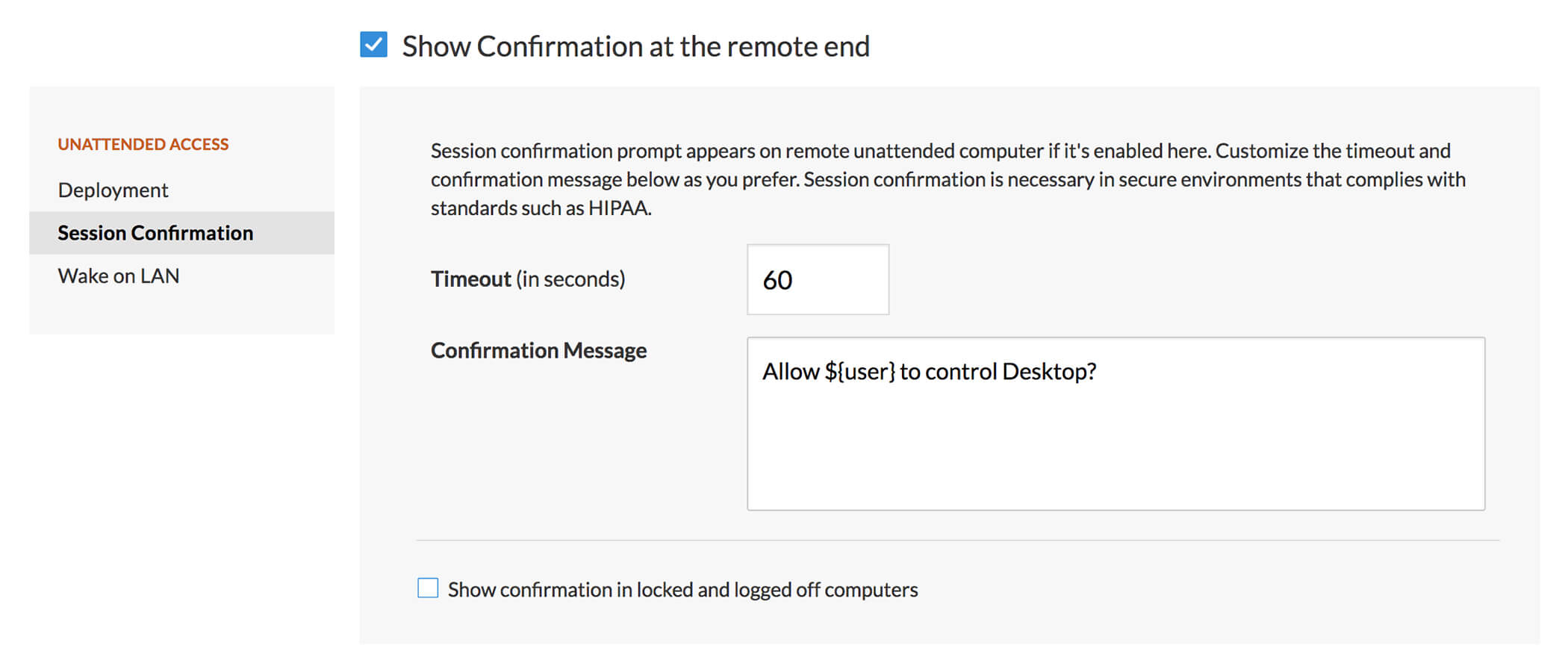Go to Wake on LAN settings
This screenshot has width=1568, height=669.
119,276
